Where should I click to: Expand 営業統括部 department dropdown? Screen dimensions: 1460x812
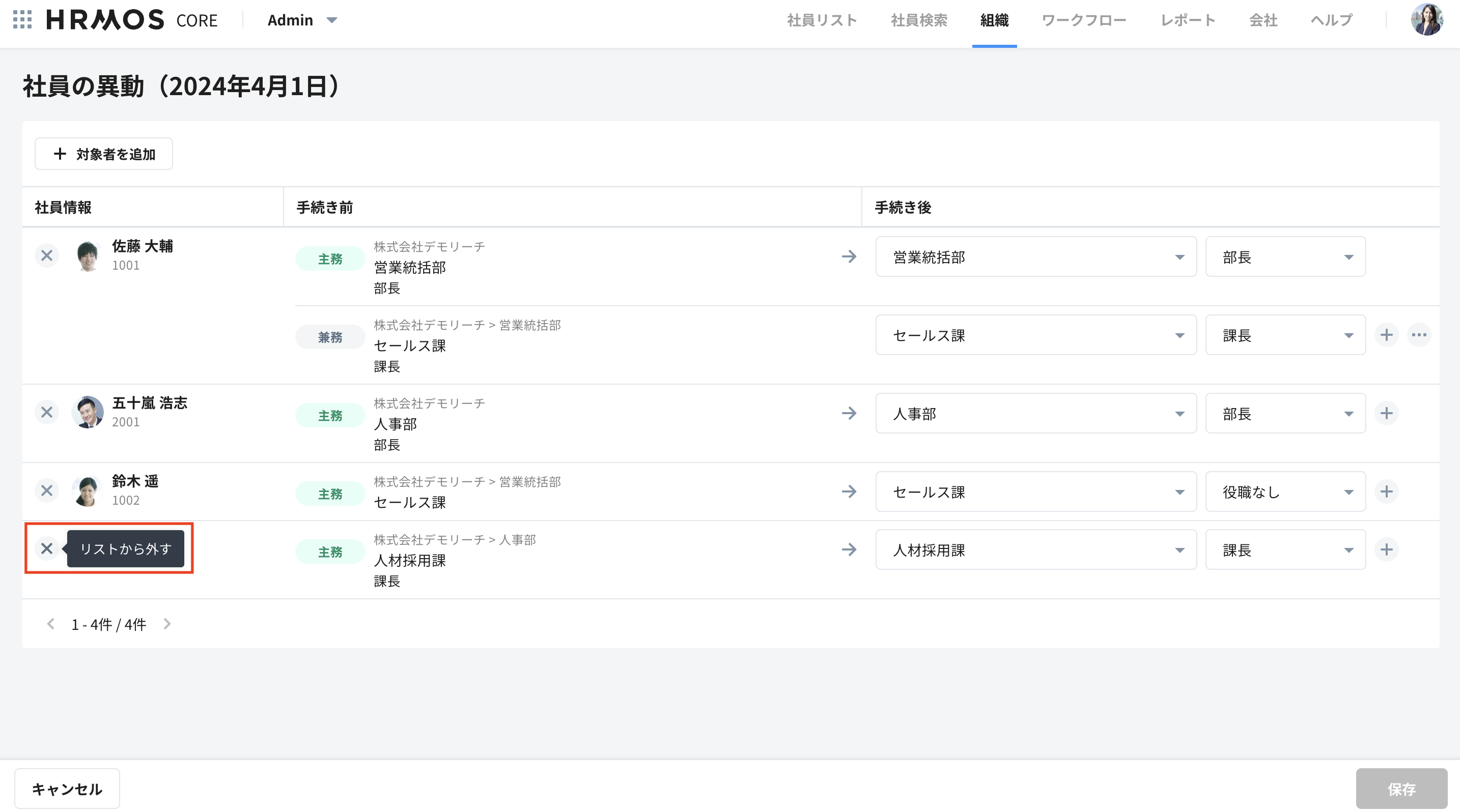coord(1035,257)
